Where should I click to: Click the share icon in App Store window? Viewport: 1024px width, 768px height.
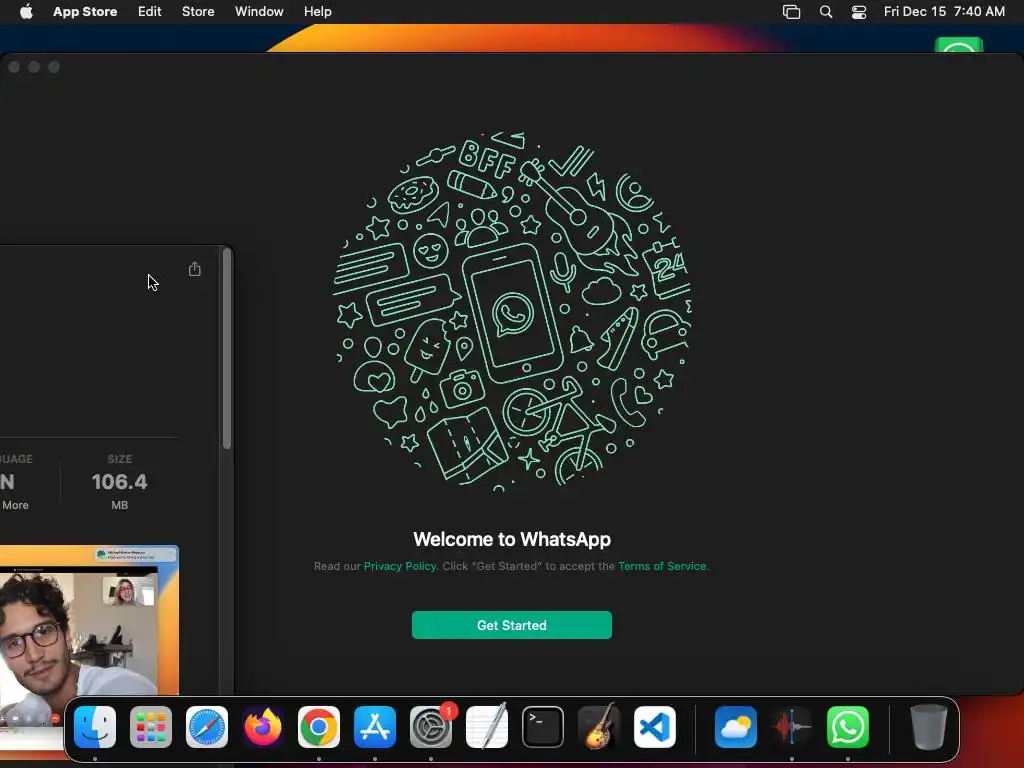(x=195, y=269)
